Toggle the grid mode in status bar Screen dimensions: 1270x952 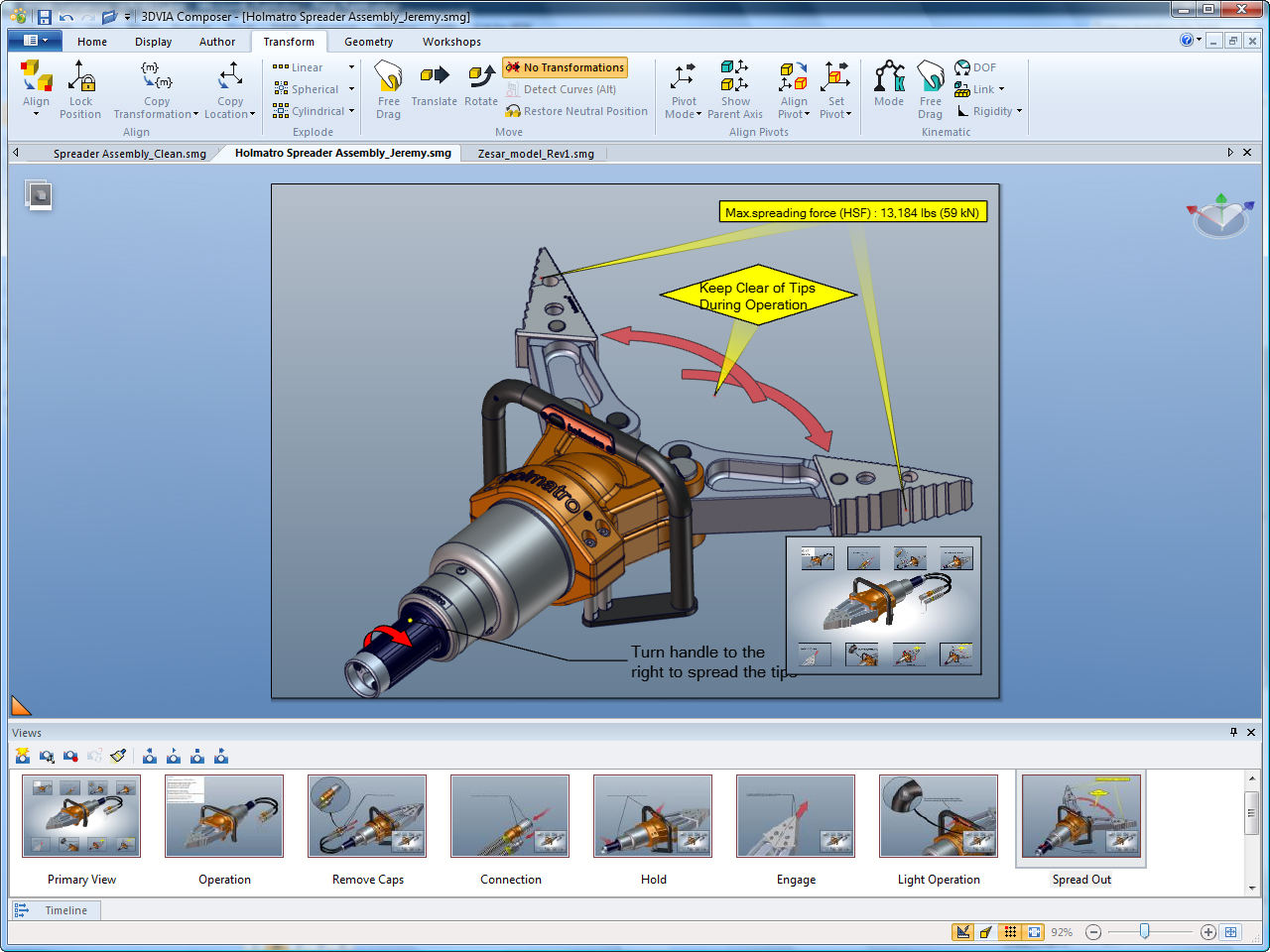(1010, 932)
